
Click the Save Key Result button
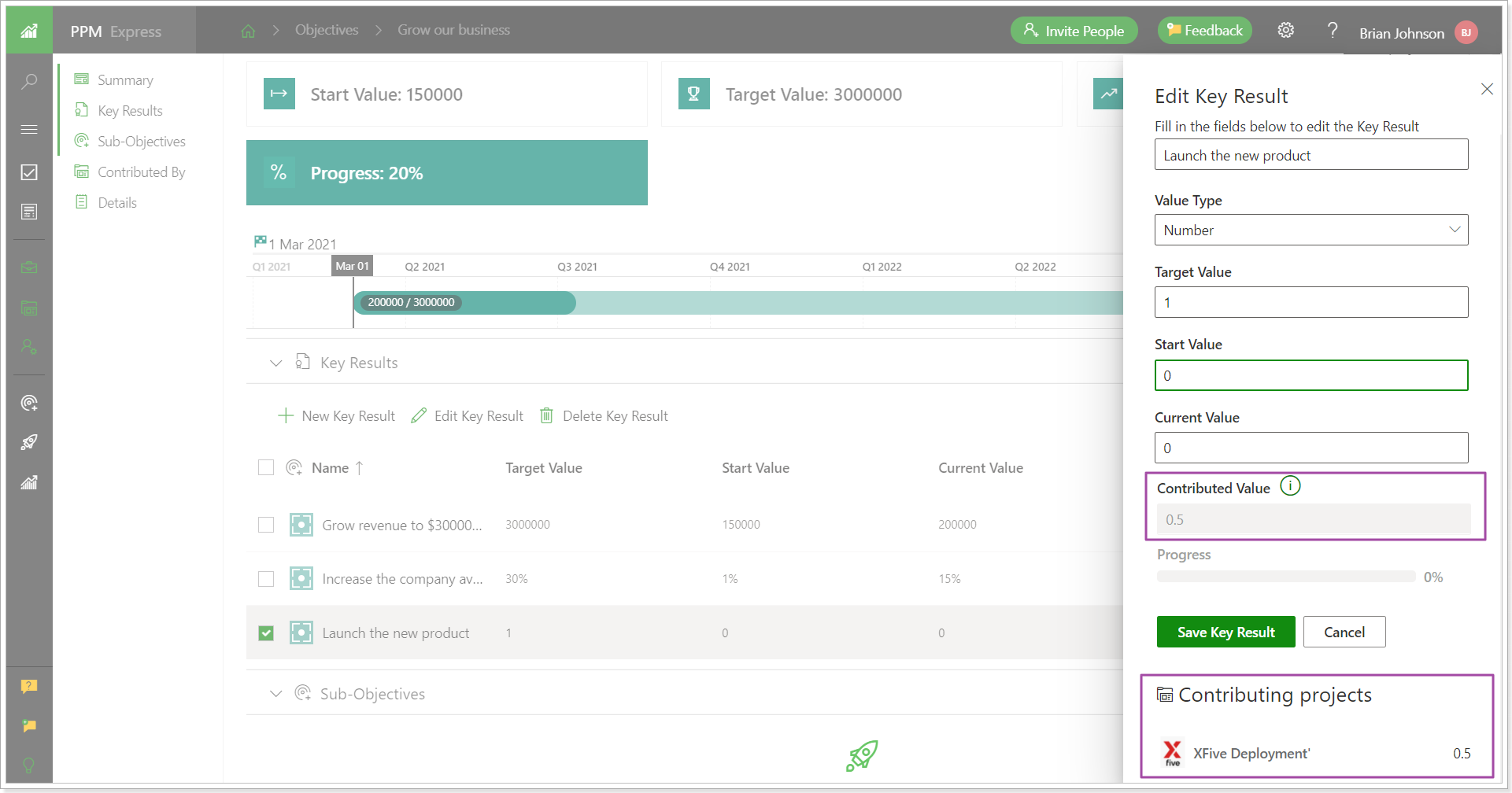1225,632
